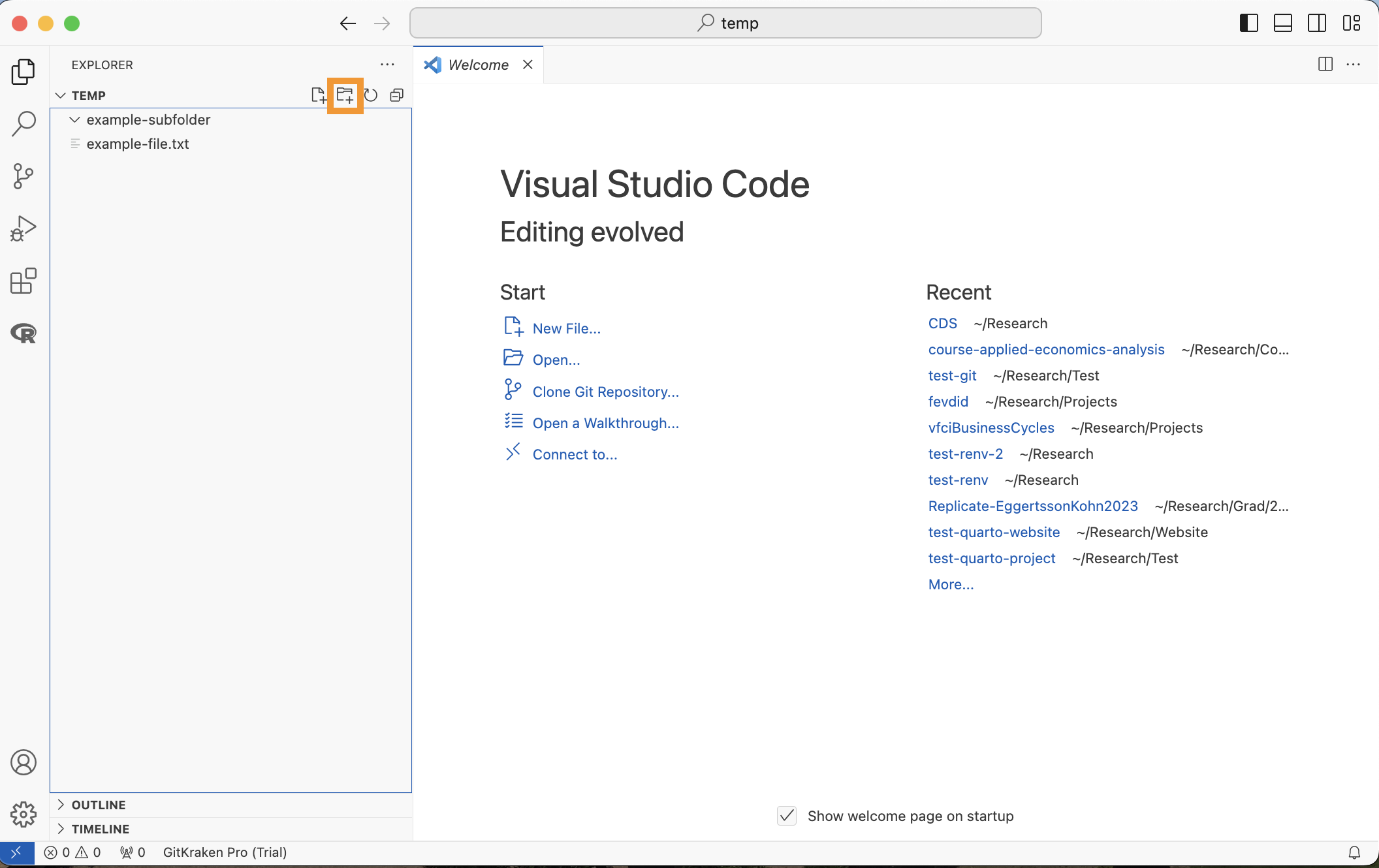The height and width of the screenshot is (868, 1379).
Task: Open the Search view in activity bar
Action: tap(24, 123)
